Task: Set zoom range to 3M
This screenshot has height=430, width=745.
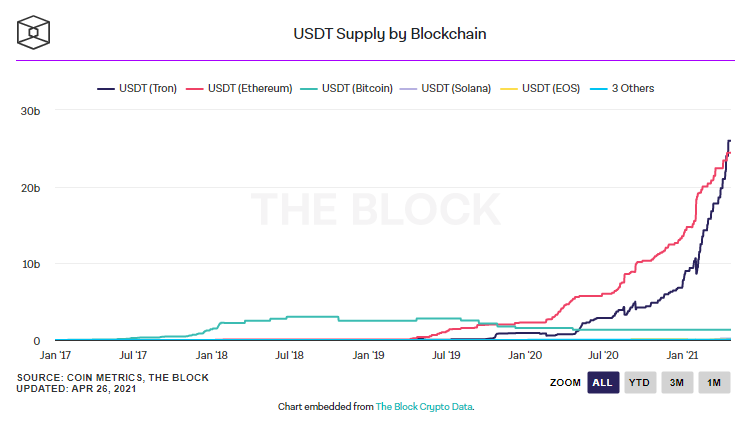Action: 676,383
